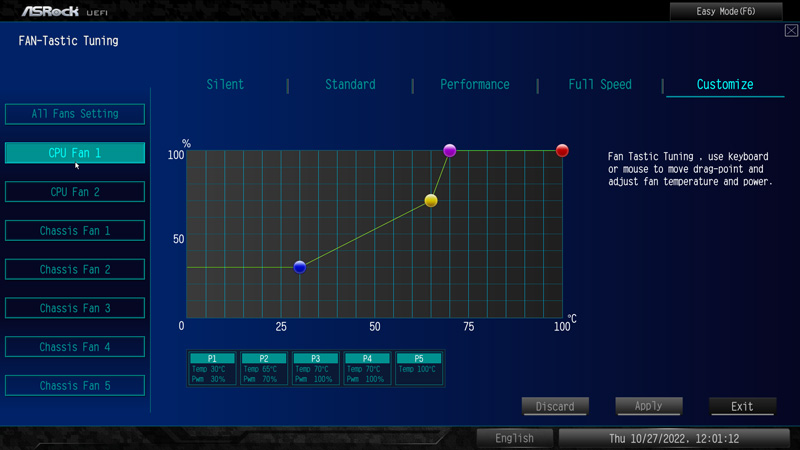Select Chassis Fan 3
The height and width of the screenshot is (450, 800).
click(x=75, y=309)
